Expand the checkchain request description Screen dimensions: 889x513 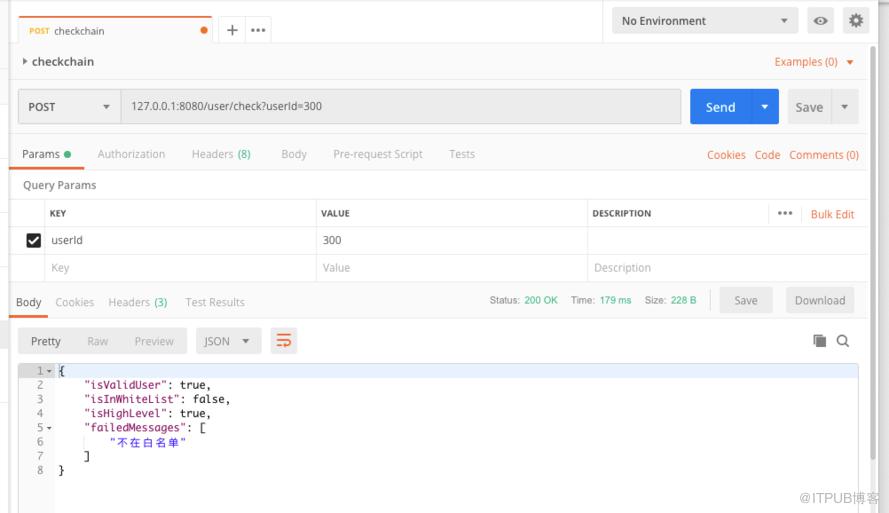(24, 61)
